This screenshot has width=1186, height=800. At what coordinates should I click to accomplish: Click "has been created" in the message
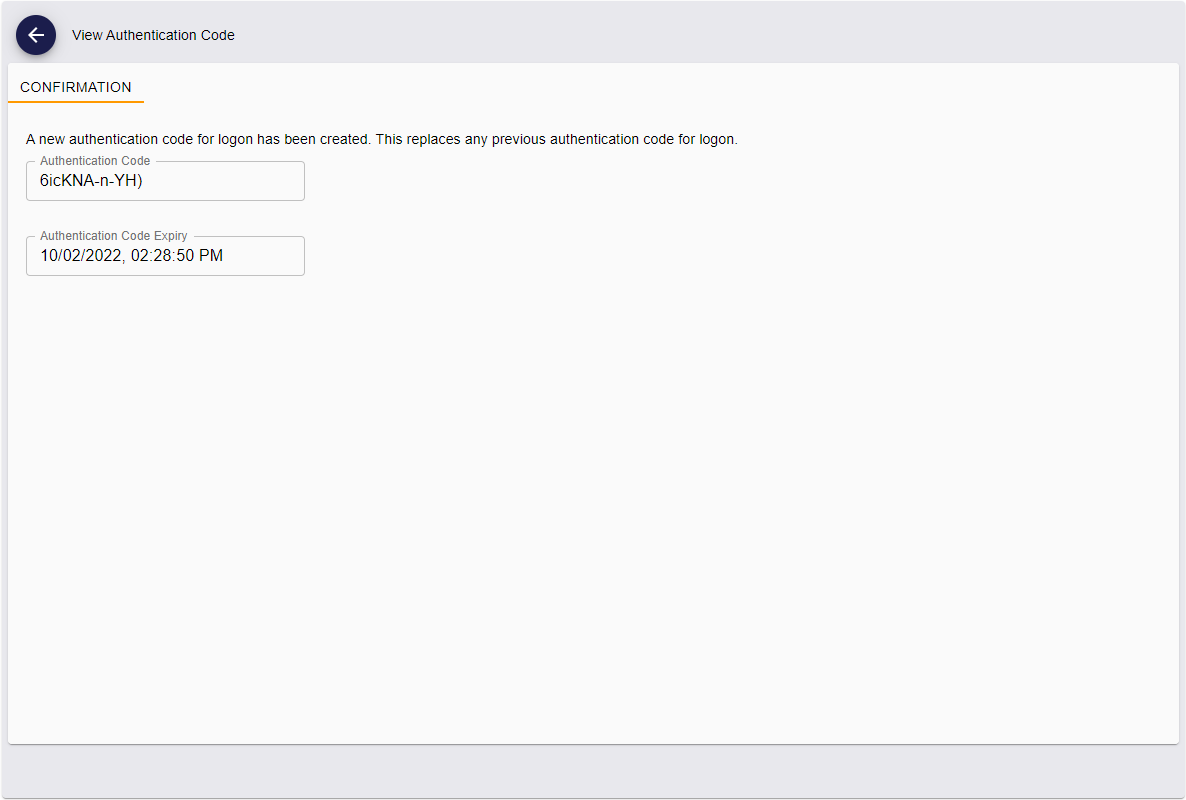[x=313, y=139]
